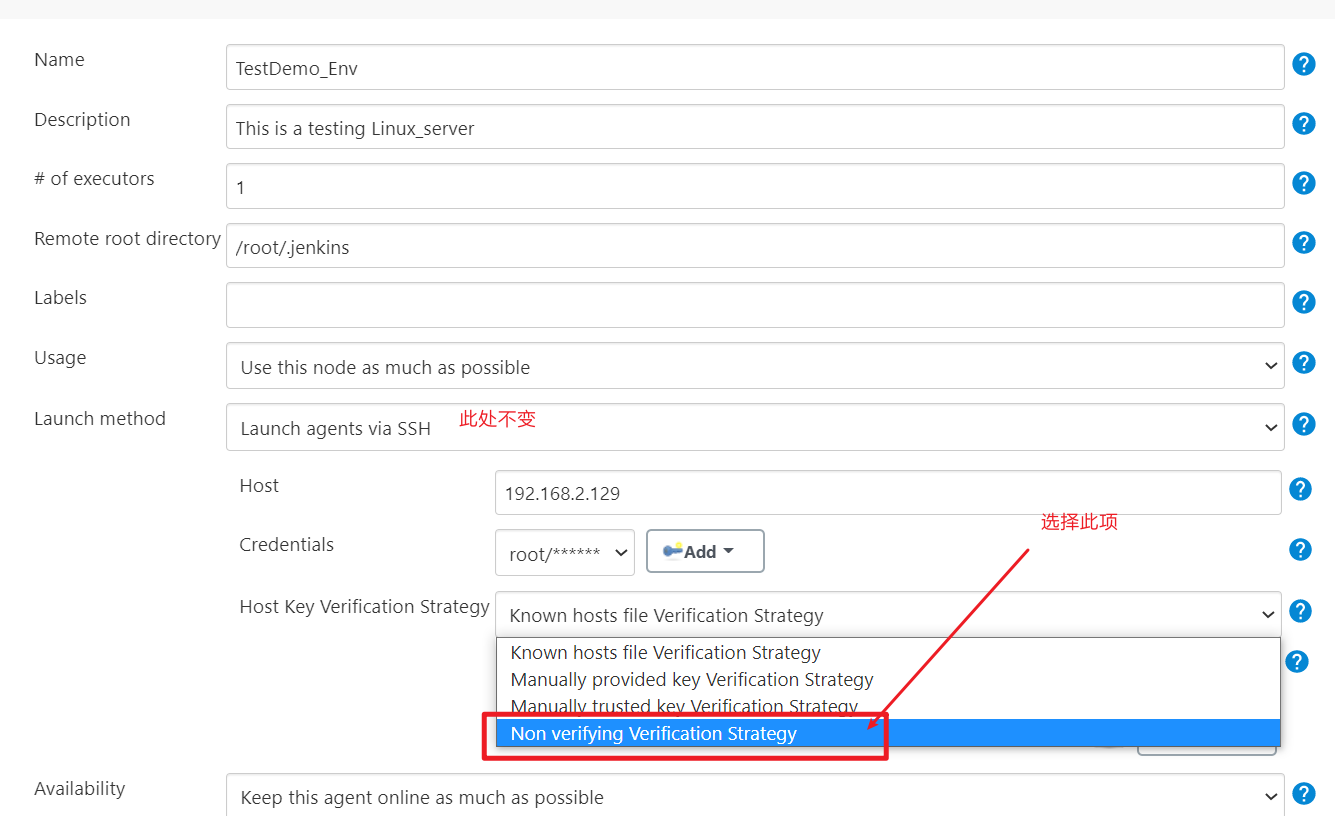Expand the Availability dropdown
1335x816 pixels.
pyautogui.click(x=754, y=796)
